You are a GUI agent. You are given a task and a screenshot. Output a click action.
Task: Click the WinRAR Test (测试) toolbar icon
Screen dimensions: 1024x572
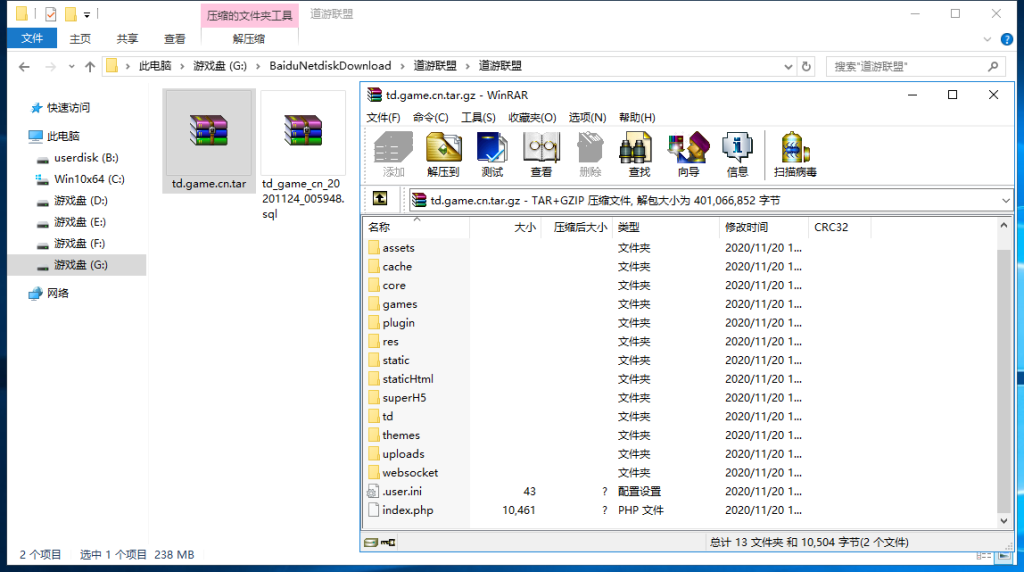click(492, 154)
